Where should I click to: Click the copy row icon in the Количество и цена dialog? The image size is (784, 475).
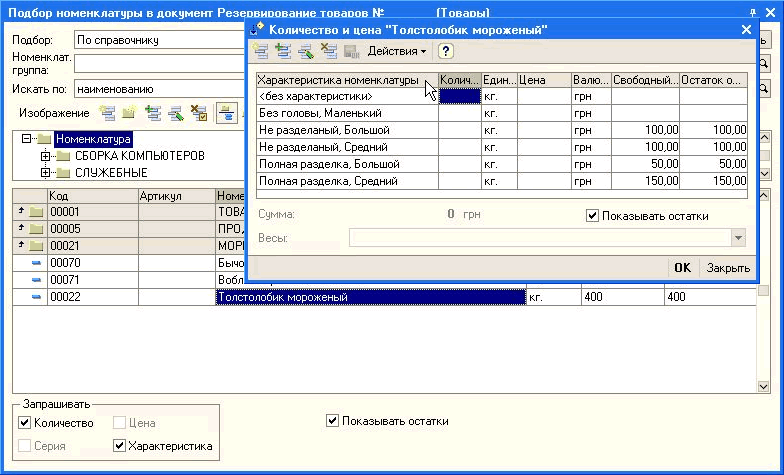283,51
